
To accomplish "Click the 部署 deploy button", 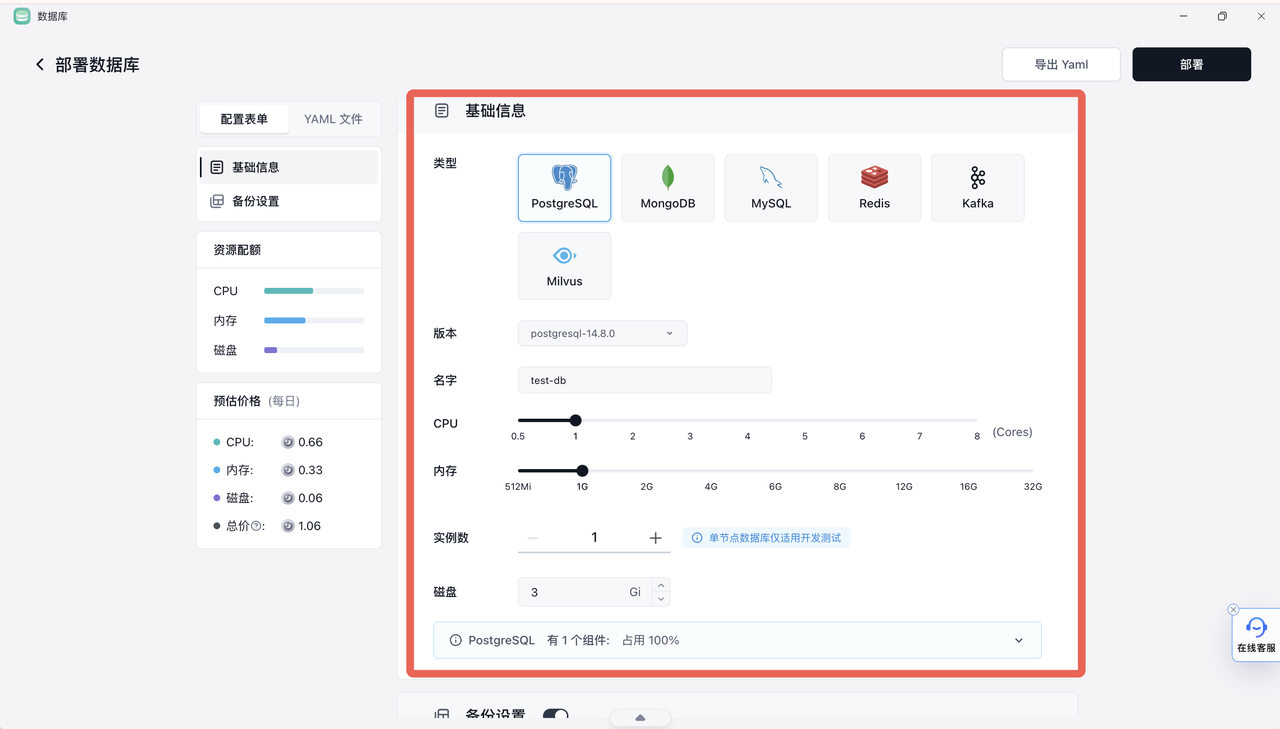I will pos(1191,64).
